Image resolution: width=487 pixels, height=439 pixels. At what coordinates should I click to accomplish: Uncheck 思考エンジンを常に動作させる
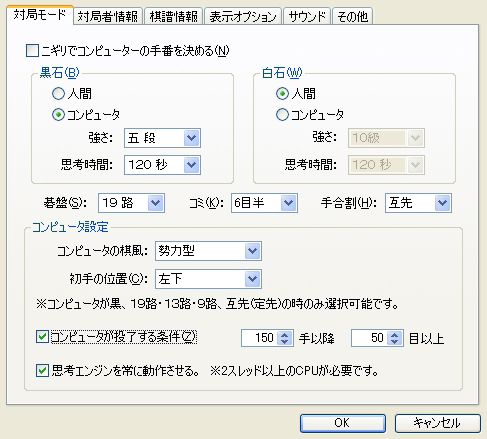[42, 370]
